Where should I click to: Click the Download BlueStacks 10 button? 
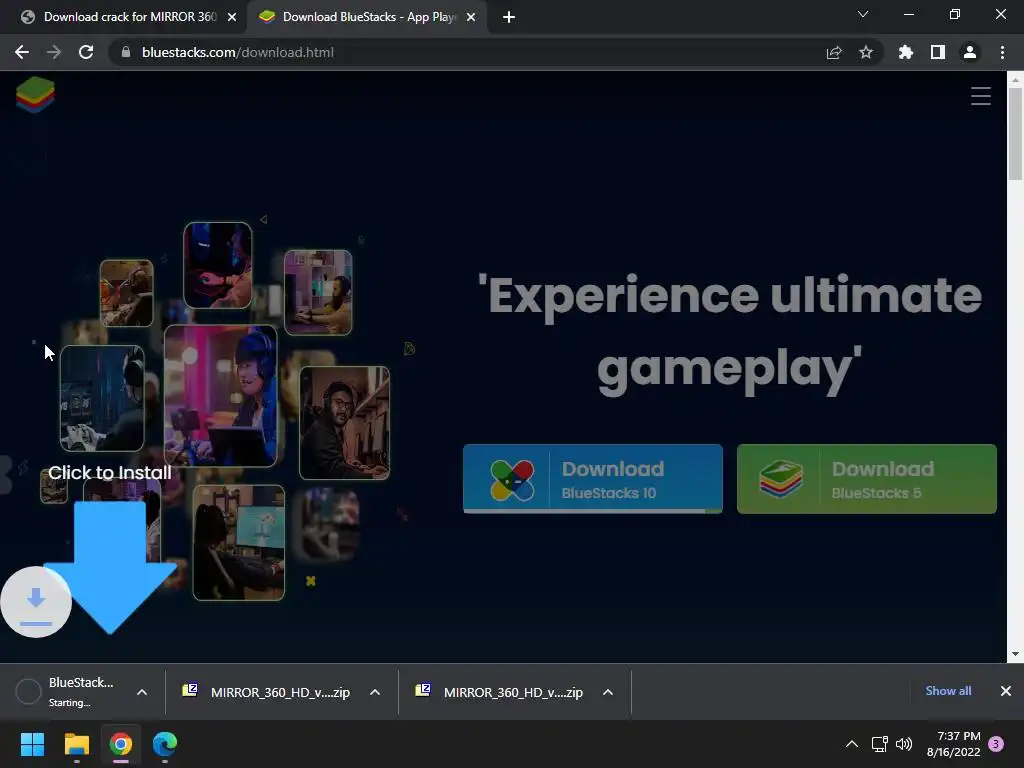(x=593, y=479)
